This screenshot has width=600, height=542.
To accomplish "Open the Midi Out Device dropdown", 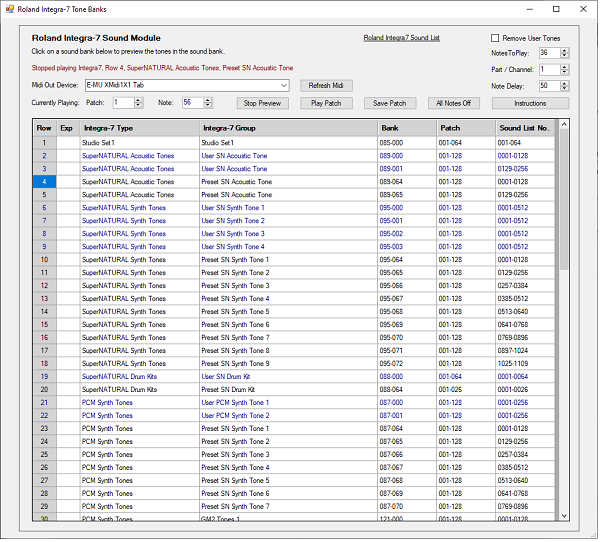I will (284, 85).
